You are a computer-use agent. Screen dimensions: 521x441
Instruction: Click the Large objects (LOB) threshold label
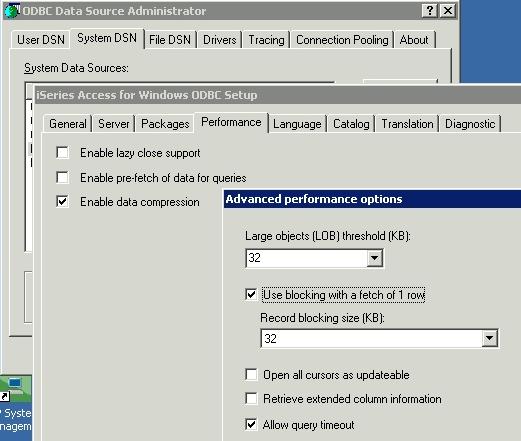(328, 236)
